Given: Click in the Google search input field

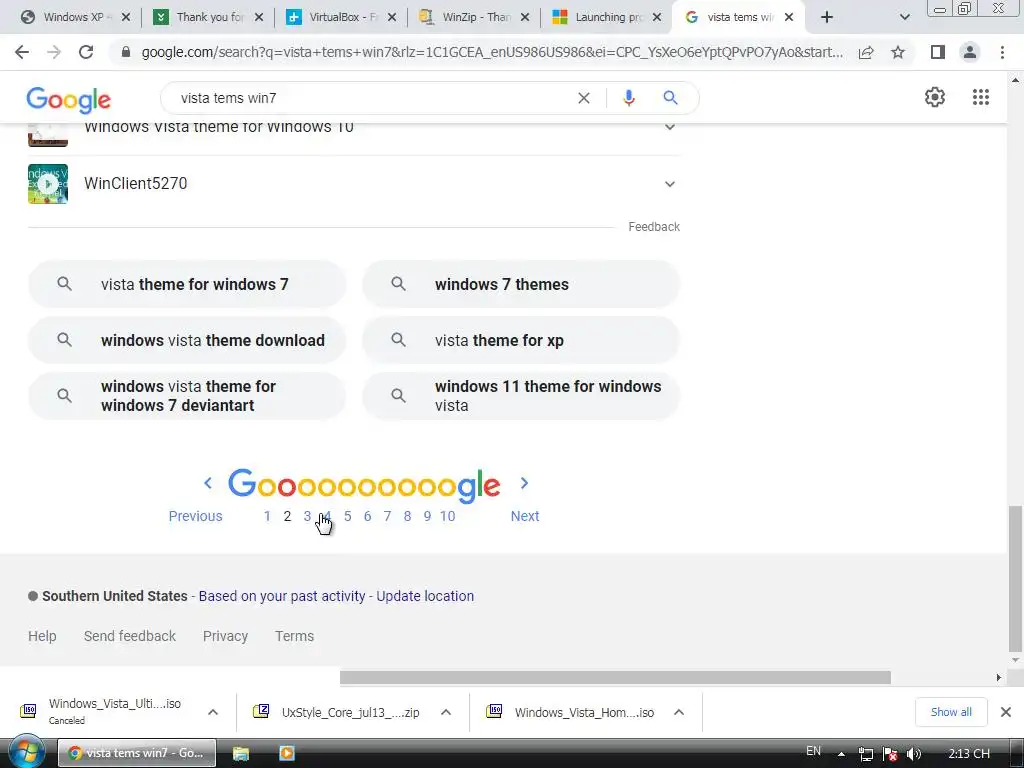Looking at the screenshot, I should click(x=372, y=98).
